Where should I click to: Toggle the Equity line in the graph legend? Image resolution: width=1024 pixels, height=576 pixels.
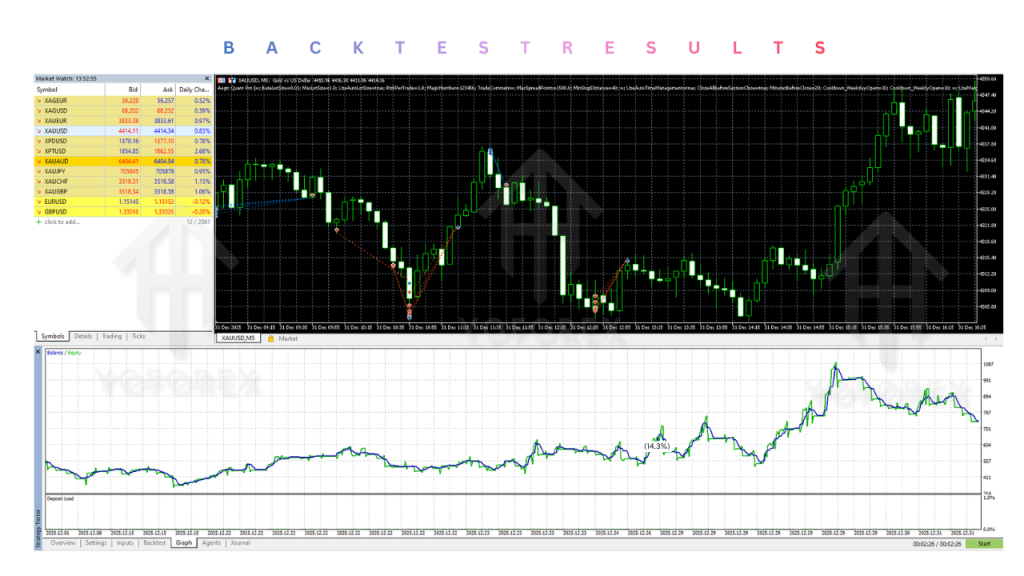[x=74, y=352]
